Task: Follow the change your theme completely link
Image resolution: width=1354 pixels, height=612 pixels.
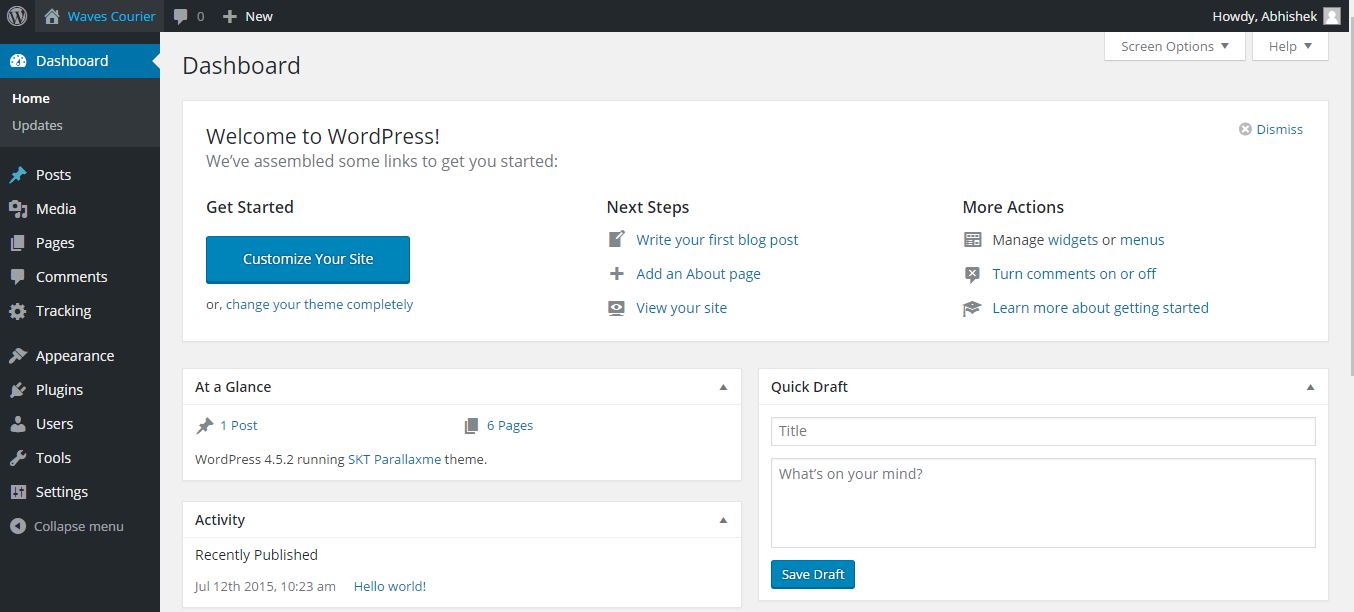Action: pos(319,304)
